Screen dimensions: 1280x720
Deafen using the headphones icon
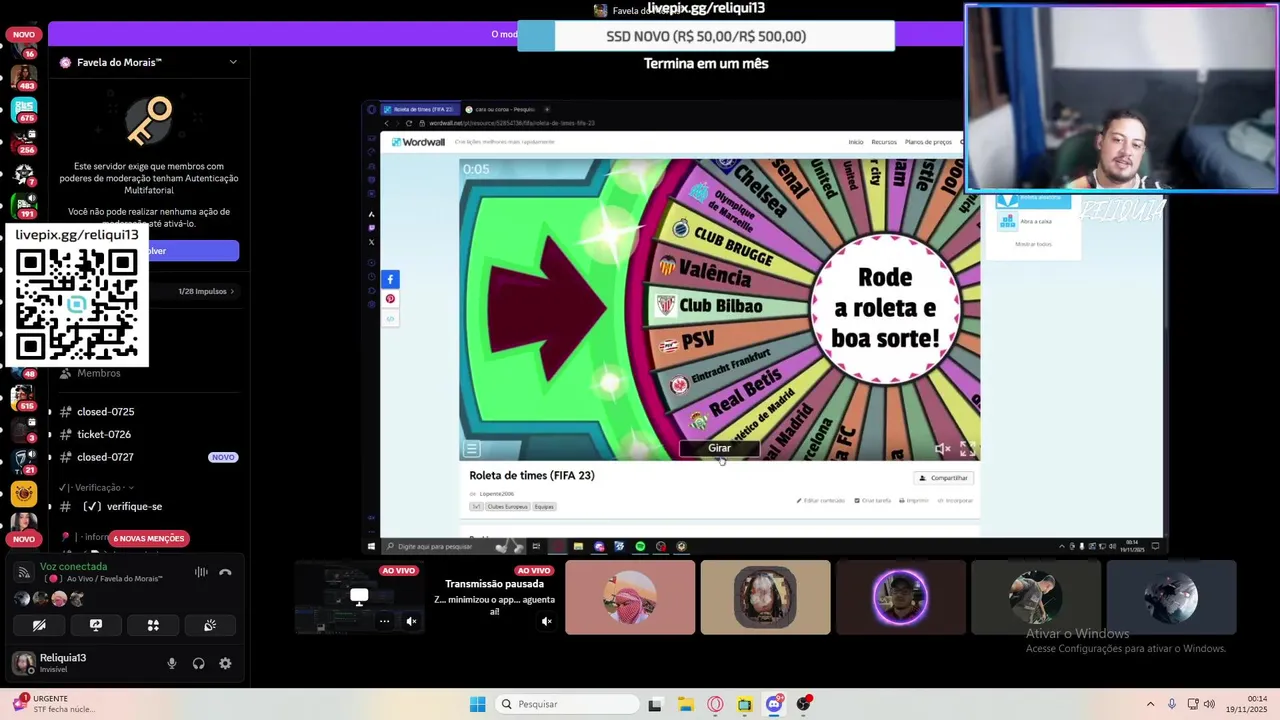pyautogui.click(x=199, y=663)
